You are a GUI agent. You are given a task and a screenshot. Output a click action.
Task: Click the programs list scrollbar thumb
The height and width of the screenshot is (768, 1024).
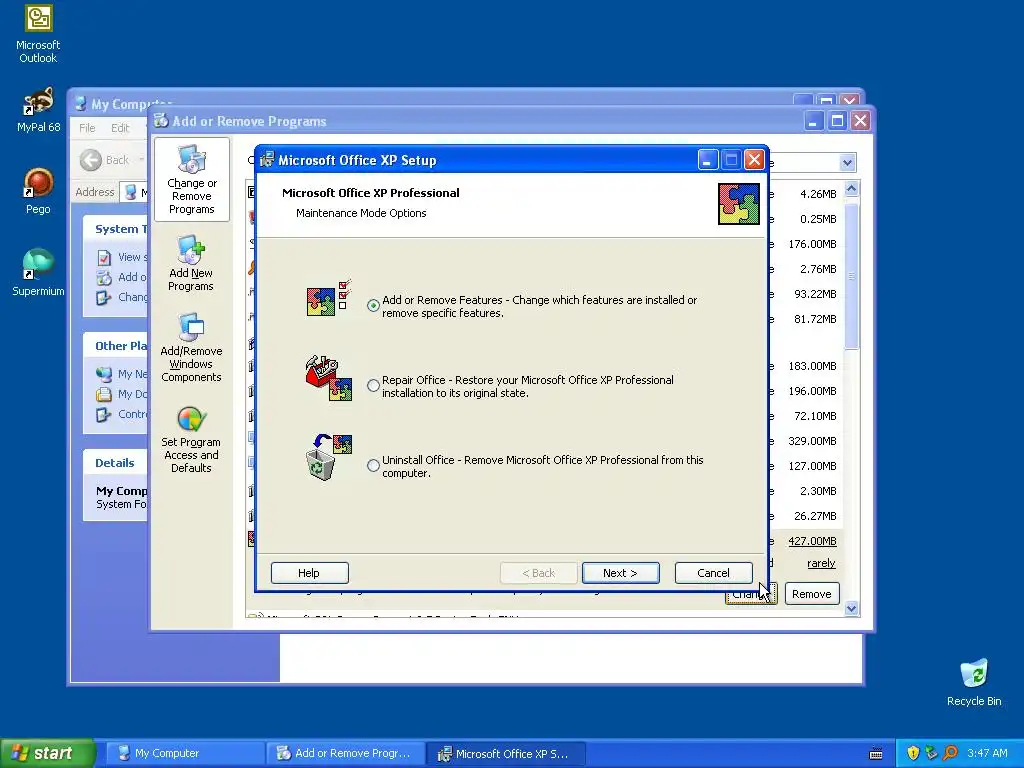pyautogui.click(x=852, y=277)
